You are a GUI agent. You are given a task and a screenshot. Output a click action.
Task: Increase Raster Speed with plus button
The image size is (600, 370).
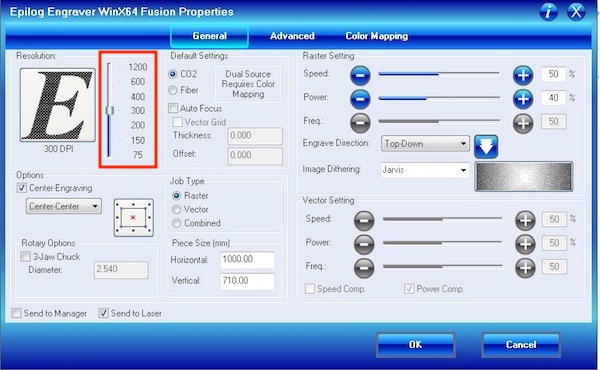(523, 75)
